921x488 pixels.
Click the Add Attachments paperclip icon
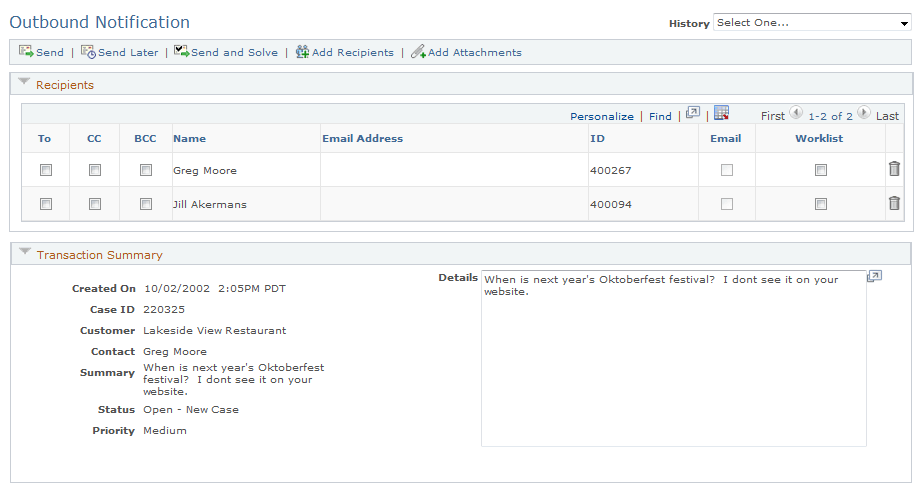pos(418,52)
